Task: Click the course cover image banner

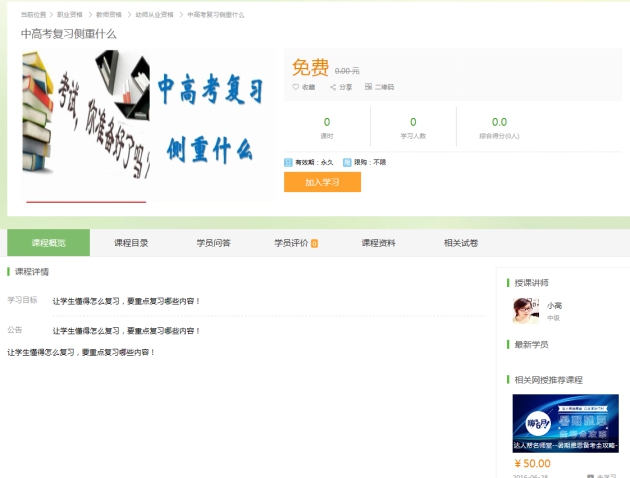Action: pyautogui.click(x=147, y=125)
